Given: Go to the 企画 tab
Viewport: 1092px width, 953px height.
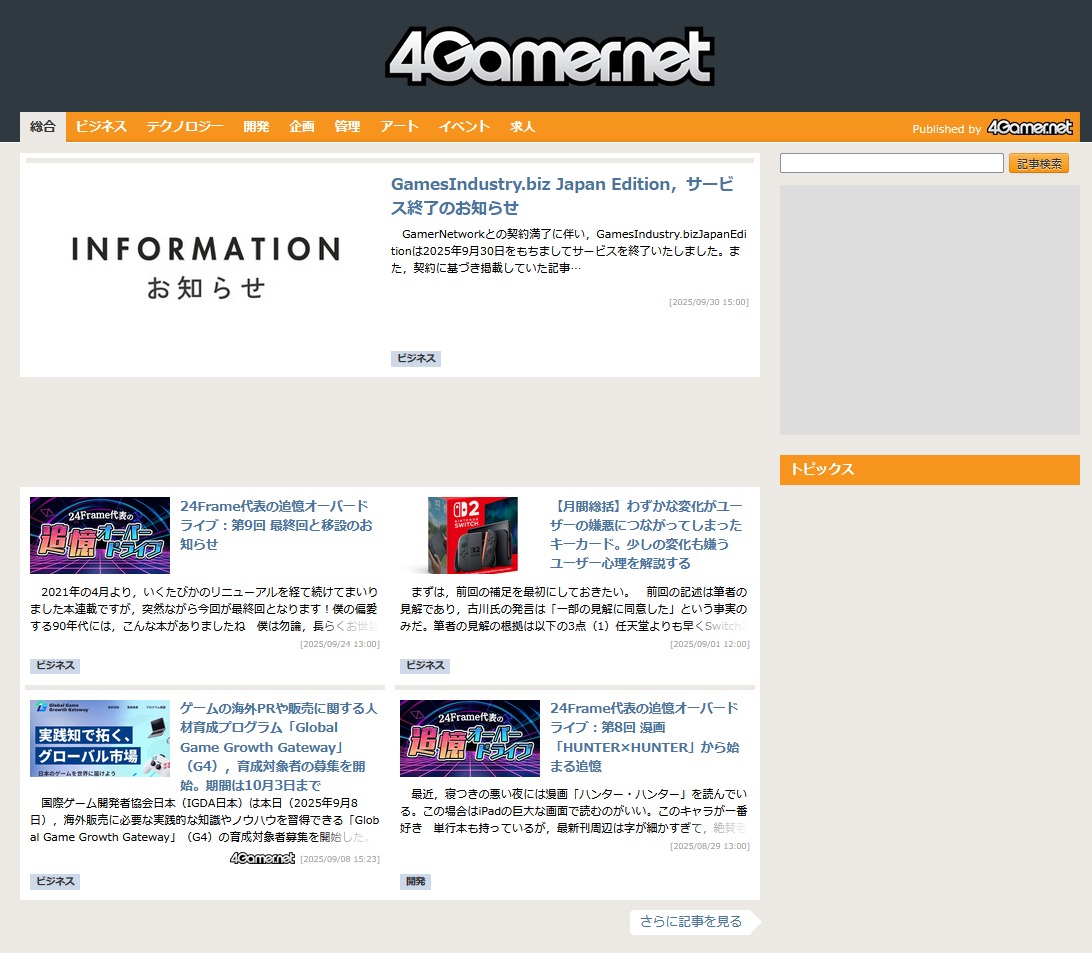Looking at the screenshot, I should point(302,127).
